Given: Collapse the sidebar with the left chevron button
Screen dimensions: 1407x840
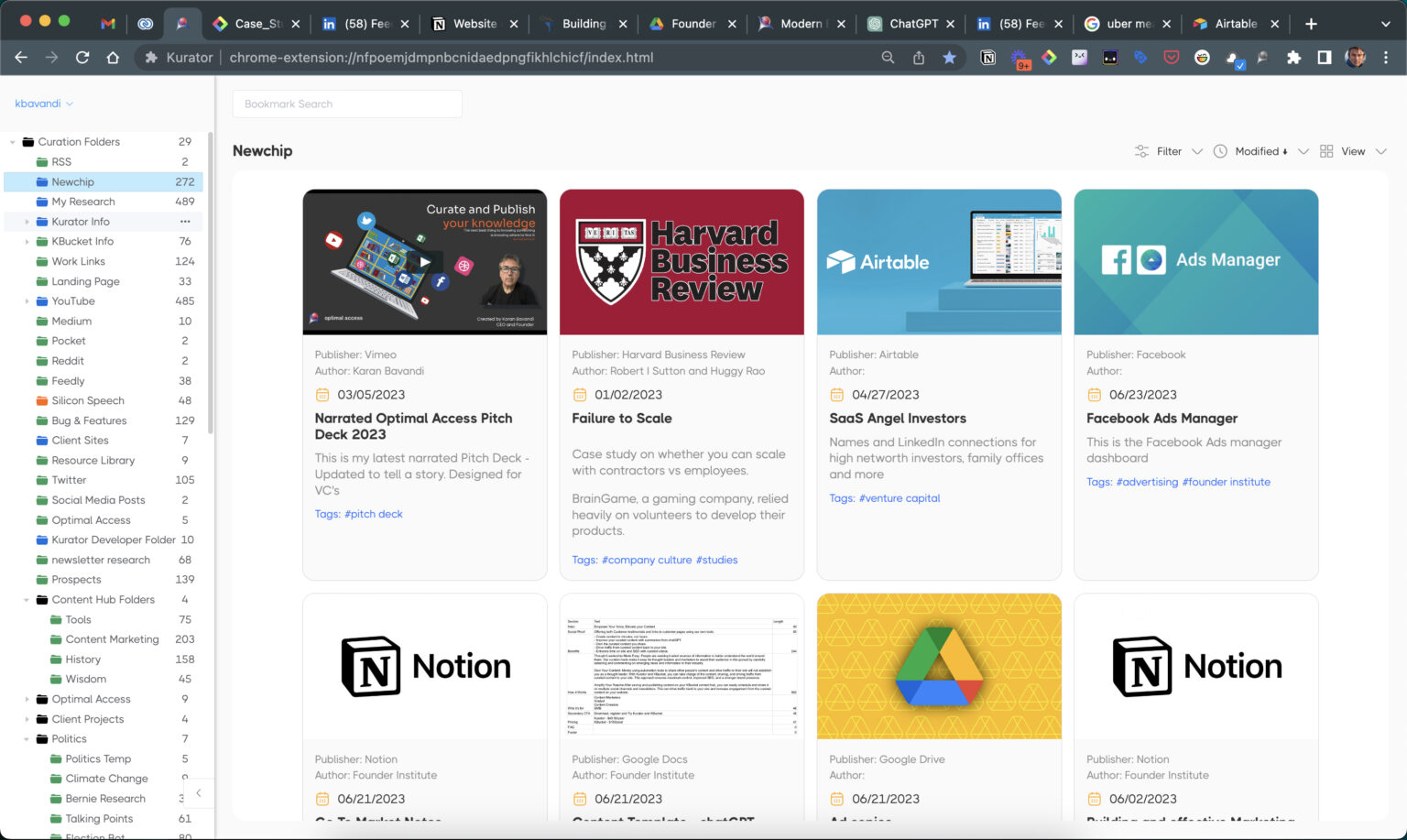Looking at the screenshot, I should pyautogui.click(x=199, y=793).
